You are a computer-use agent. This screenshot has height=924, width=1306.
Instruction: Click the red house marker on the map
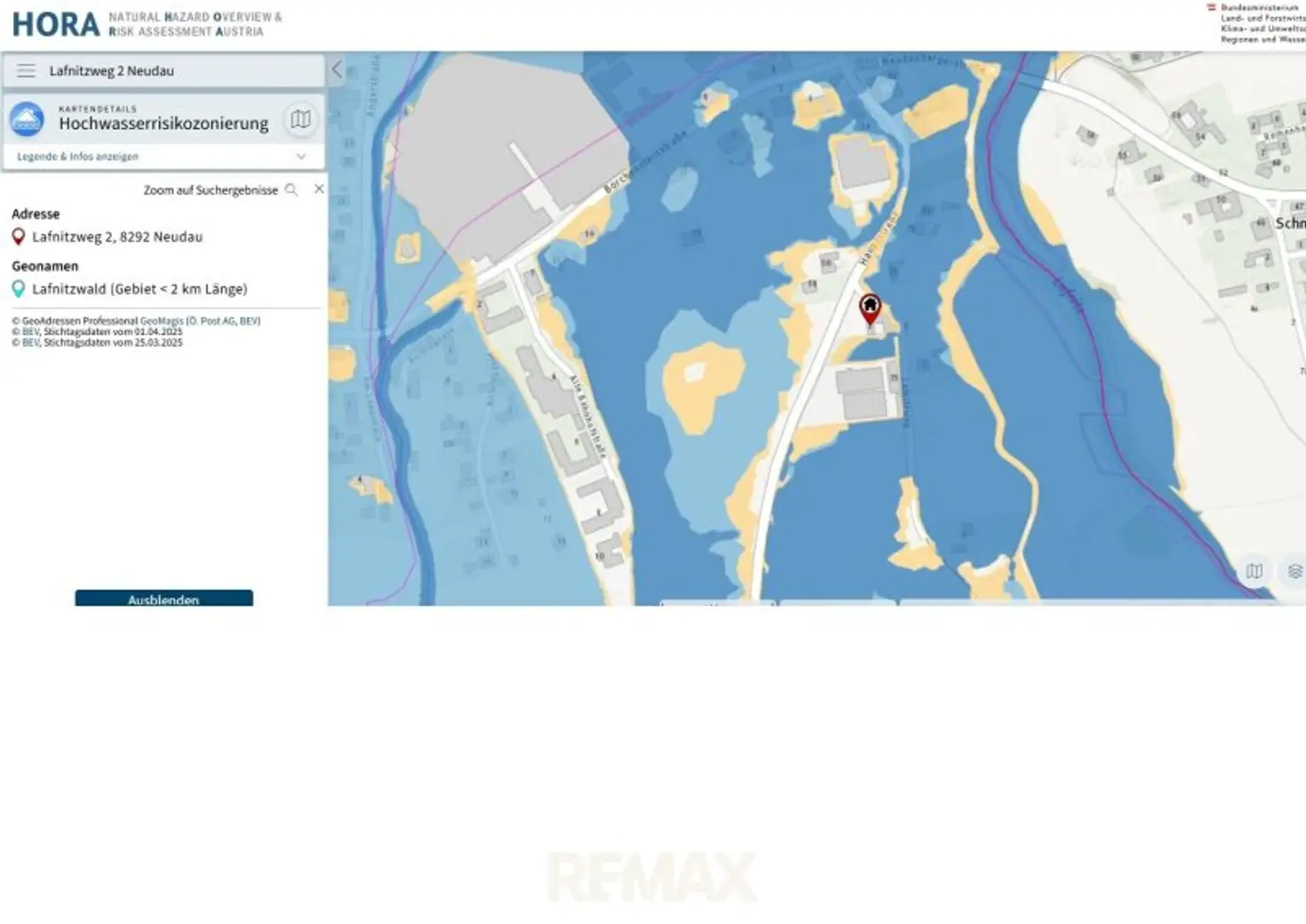pyautogui.click(x=870, y=307)
